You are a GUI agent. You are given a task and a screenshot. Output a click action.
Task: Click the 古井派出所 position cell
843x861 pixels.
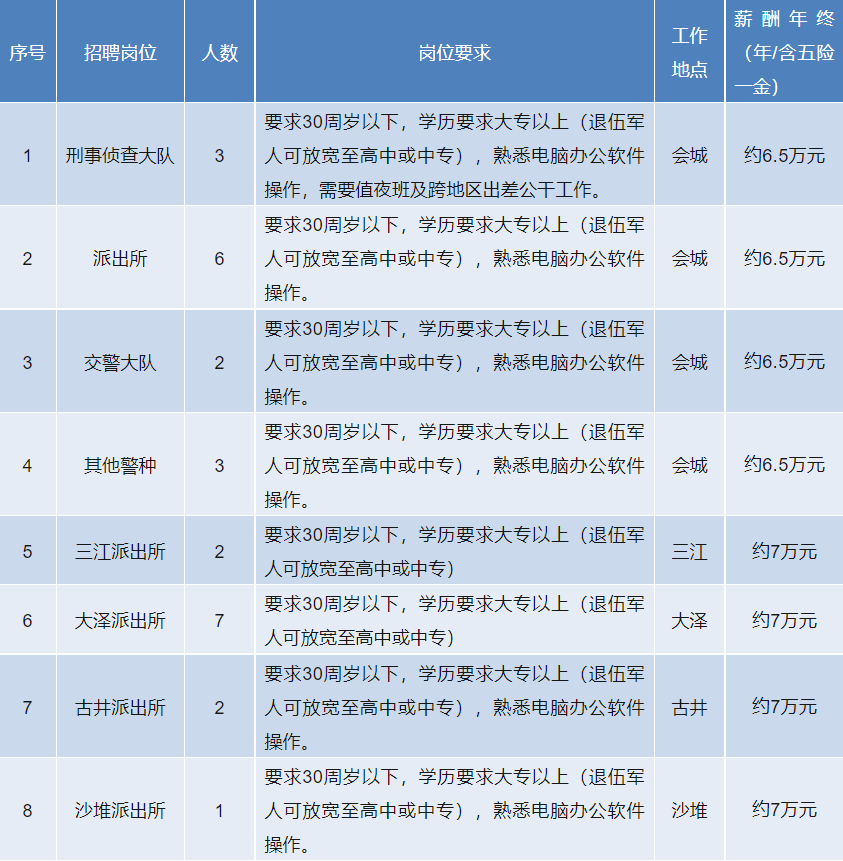click(x=120, y=707)
